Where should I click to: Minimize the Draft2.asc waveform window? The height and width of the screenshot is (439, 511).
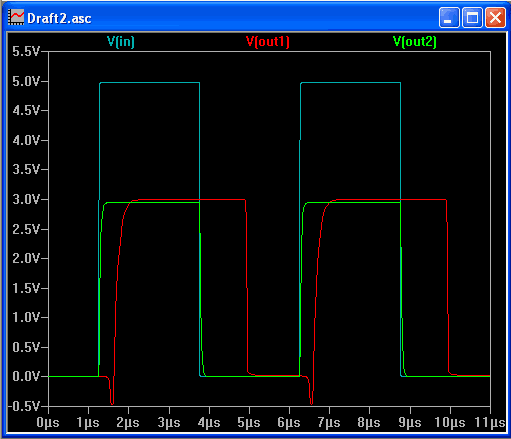[449, 17]
